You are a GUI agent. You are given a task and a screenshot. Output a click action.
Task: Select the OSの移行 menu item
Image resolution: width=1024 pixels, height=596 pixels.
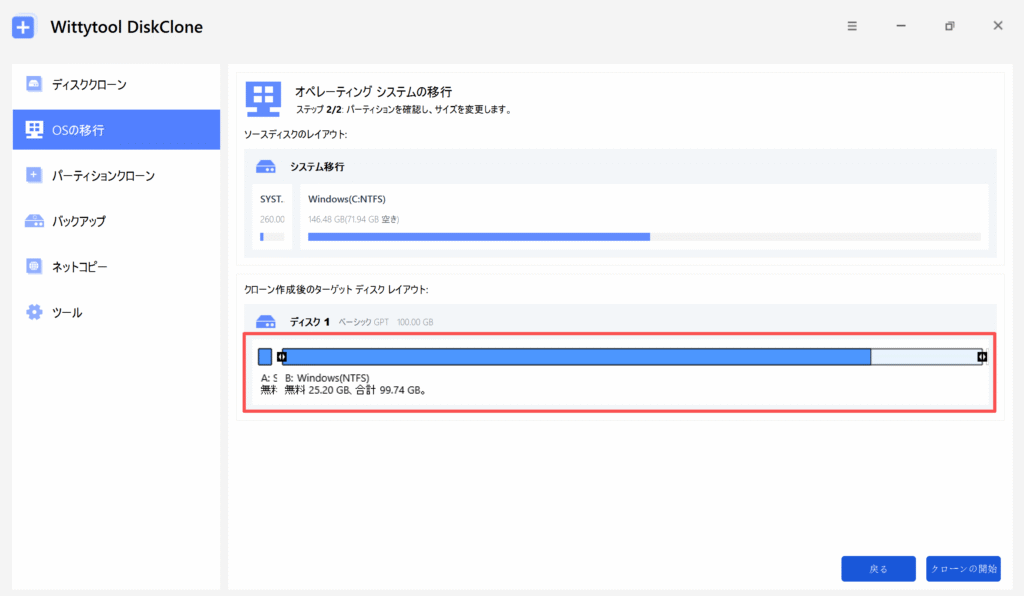(116, 130)
